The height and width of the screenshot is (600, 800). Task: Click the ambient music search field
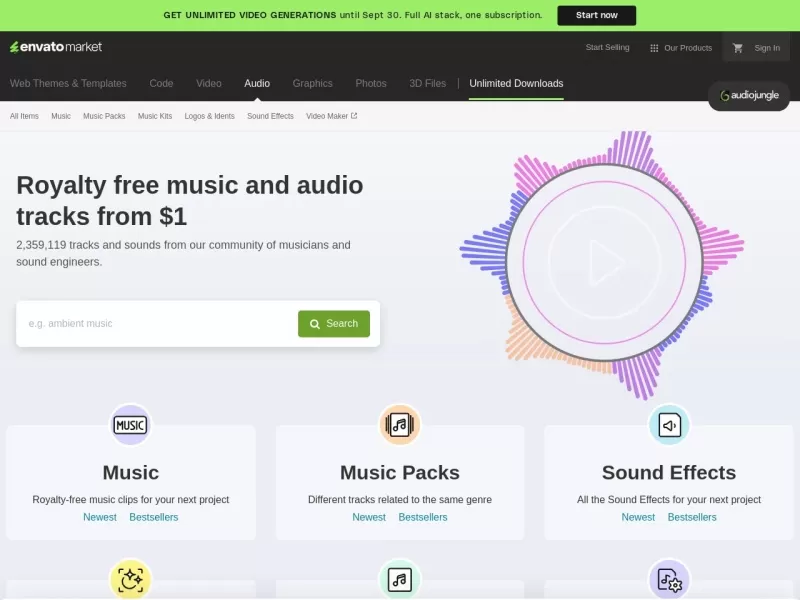[x=150, y=323]
